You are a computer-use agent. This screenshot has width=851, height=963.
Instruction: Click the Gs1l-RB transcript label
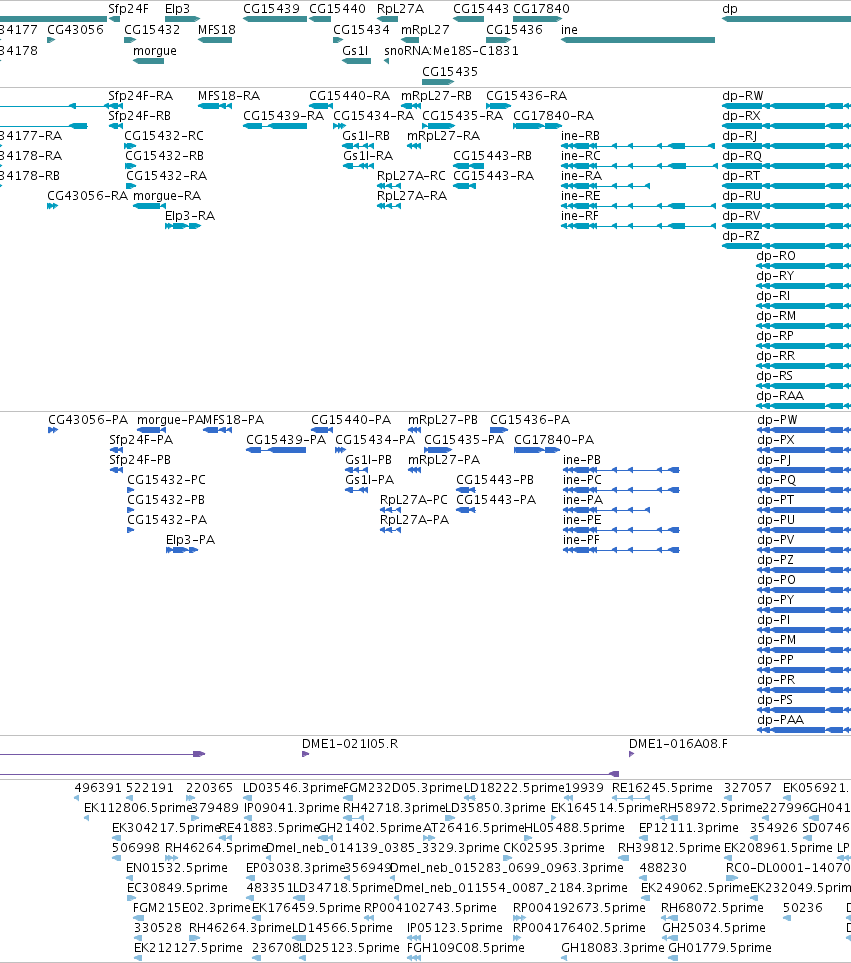[366, 136]
